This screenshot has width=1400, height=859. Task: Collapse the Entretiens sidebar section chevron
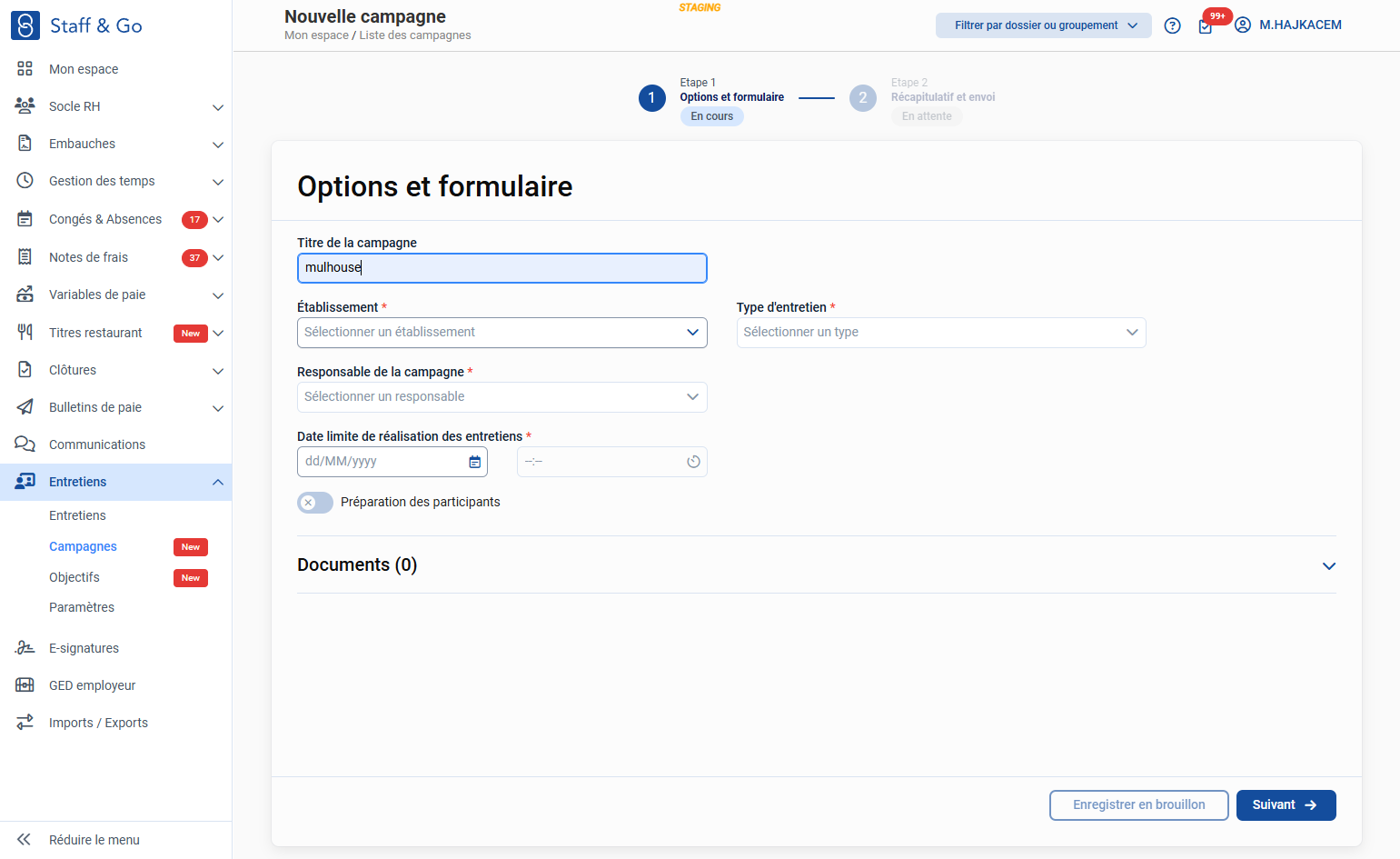pyautogui.click(x=218, y=482)
